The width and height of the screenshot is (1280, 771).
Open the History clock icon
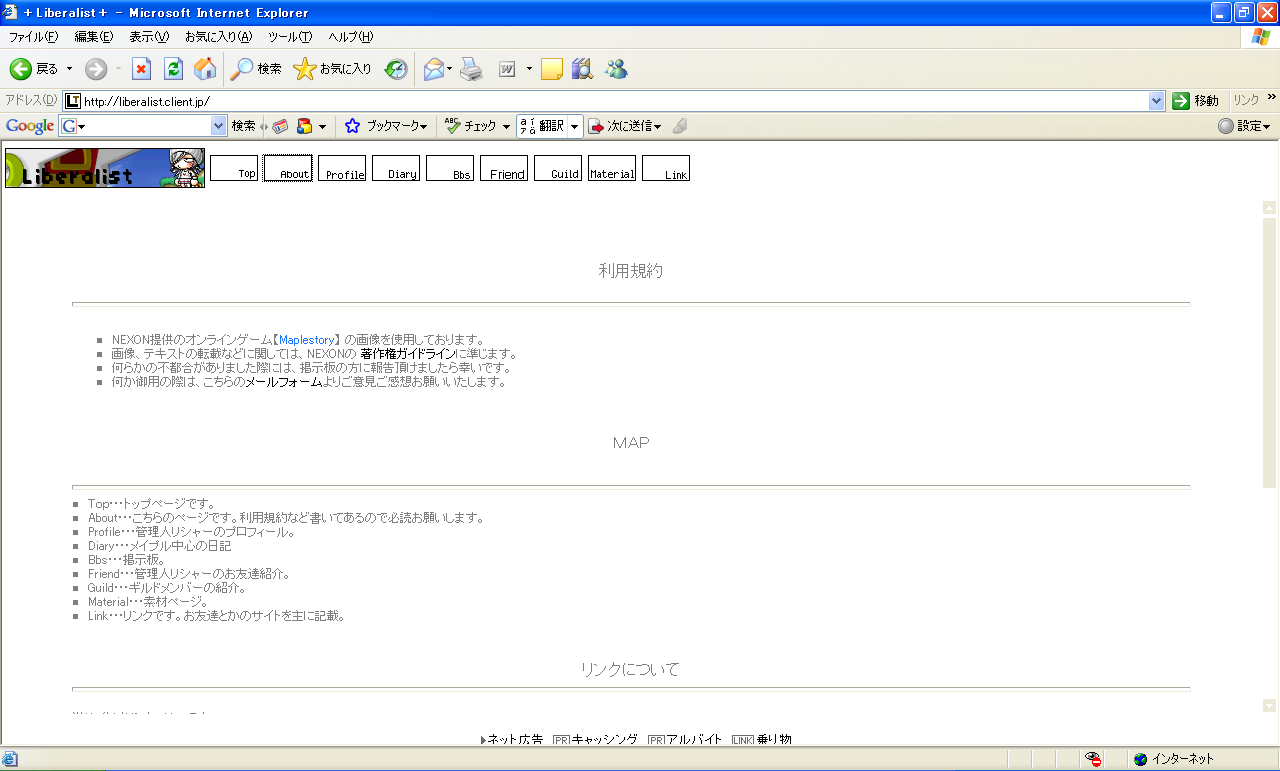397,69
